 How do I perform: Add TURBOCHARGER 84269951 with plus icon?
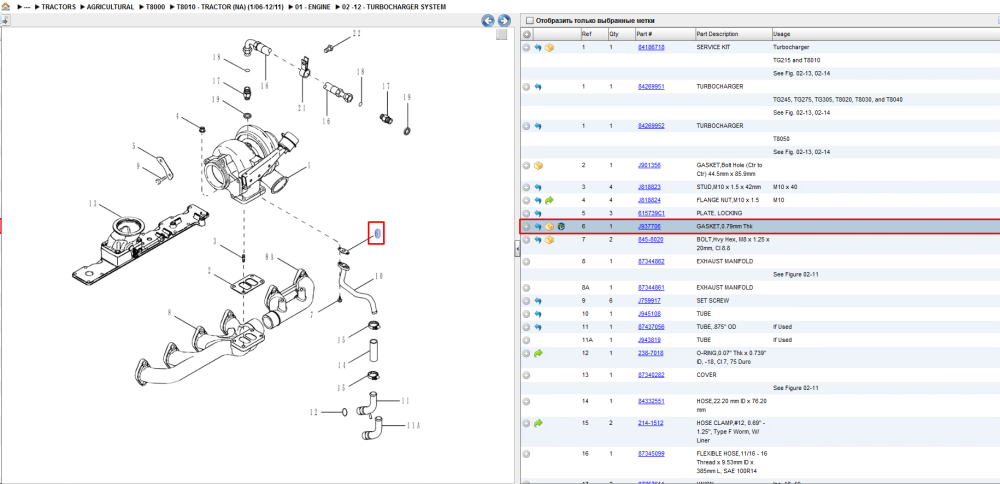pyautogui.click(x=526, y=87)
